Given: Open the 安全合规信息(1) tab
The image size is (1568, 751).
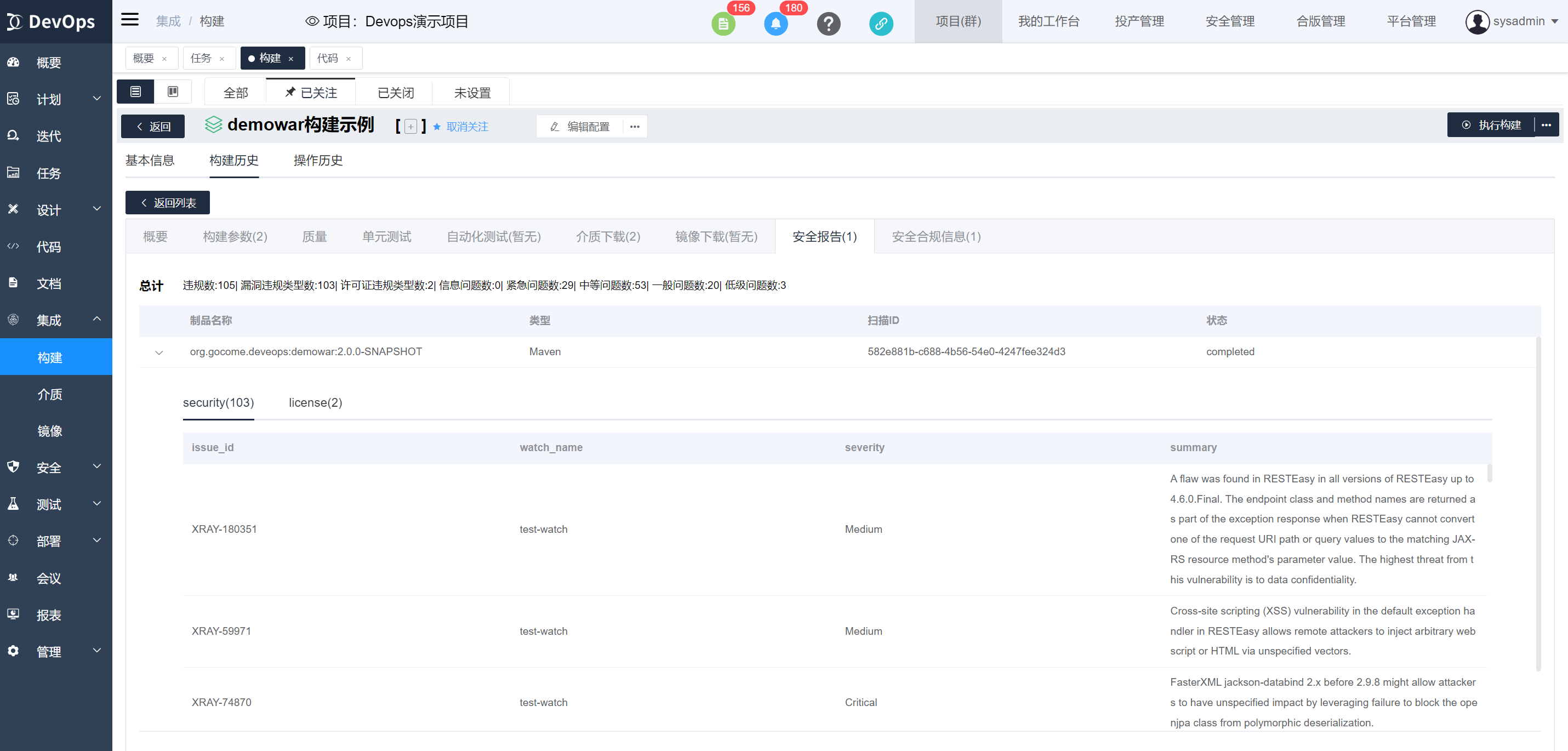Looking at the screenshot, I should click(936, 237).
